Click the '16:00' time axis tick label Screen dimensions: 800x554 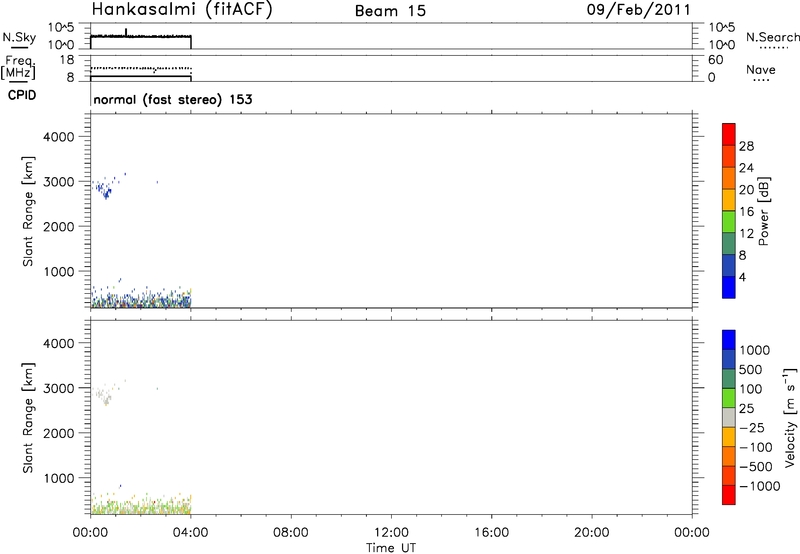[x=491, y=533]
